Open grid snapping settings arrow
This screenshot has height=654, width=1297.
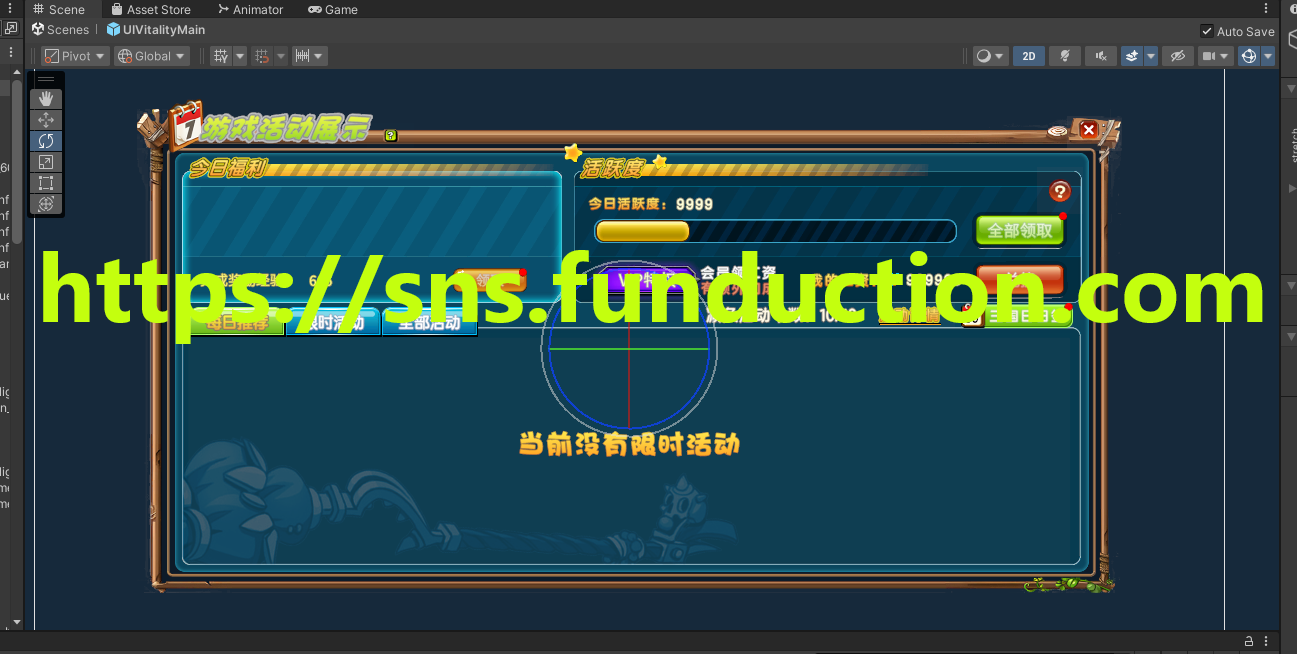(x=281, y=56)
